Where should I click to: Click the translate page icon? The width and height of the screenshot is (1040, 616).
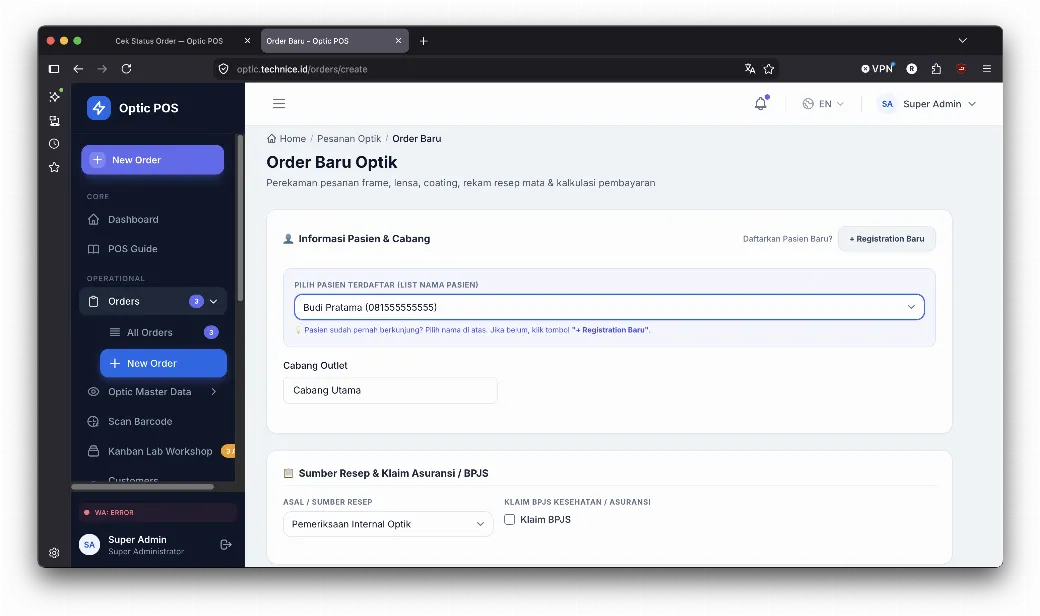click(x=750, y=69)
